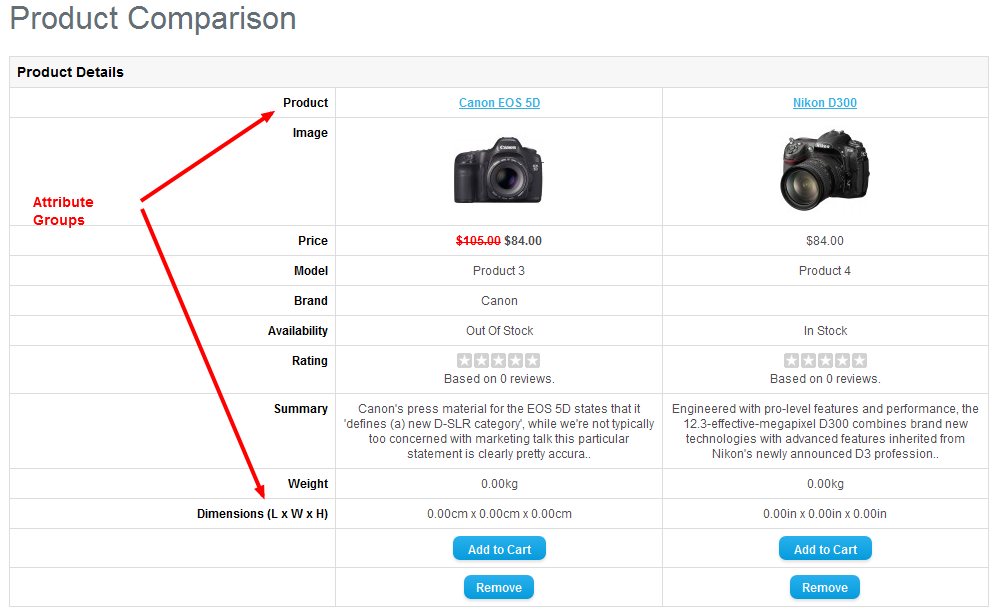This screenshot has height=611, width=992.
Task: Click the Canon EOS 5D summary text
Action: [x=499, y=431]
